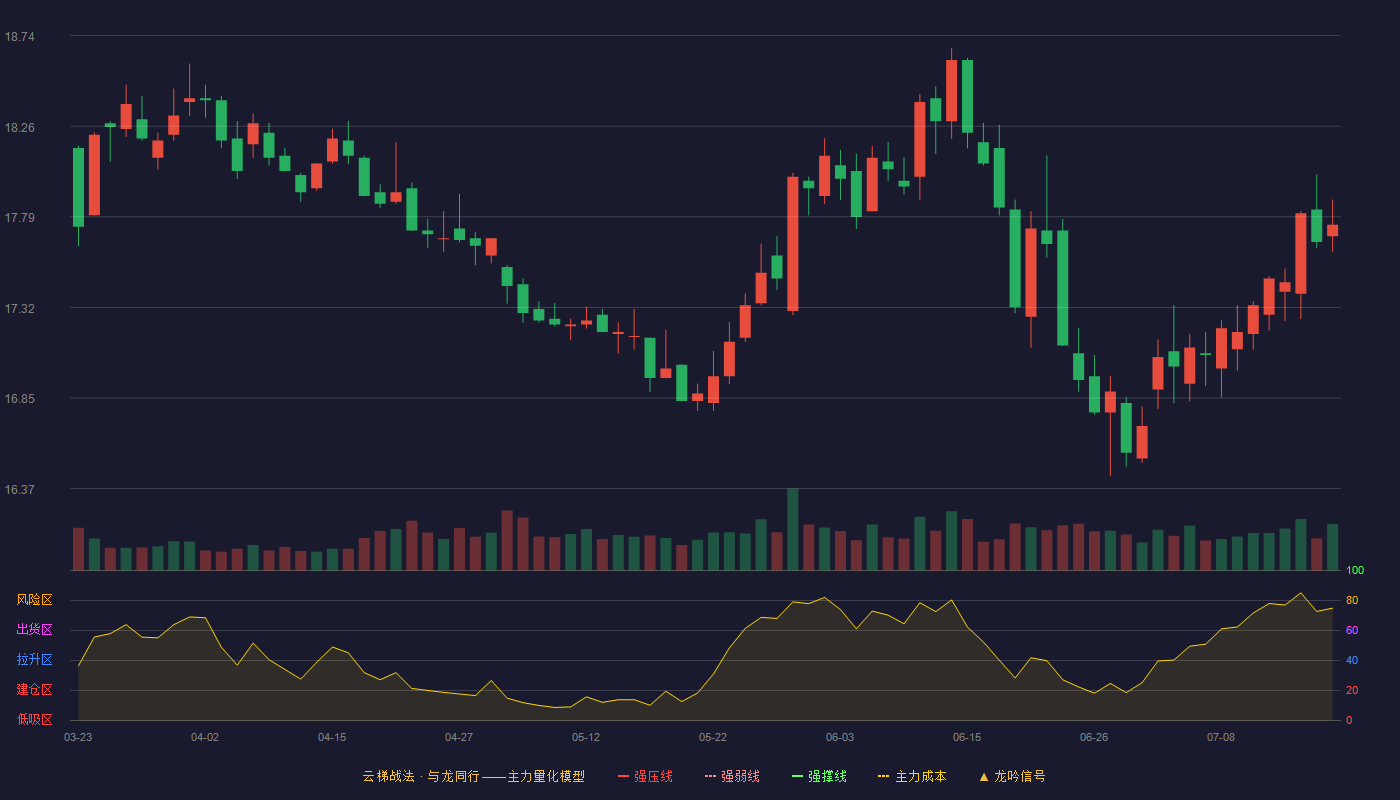Click the 18.74 price axis label
Viewport: 1400px width, 800px height.
coord(20,37)
